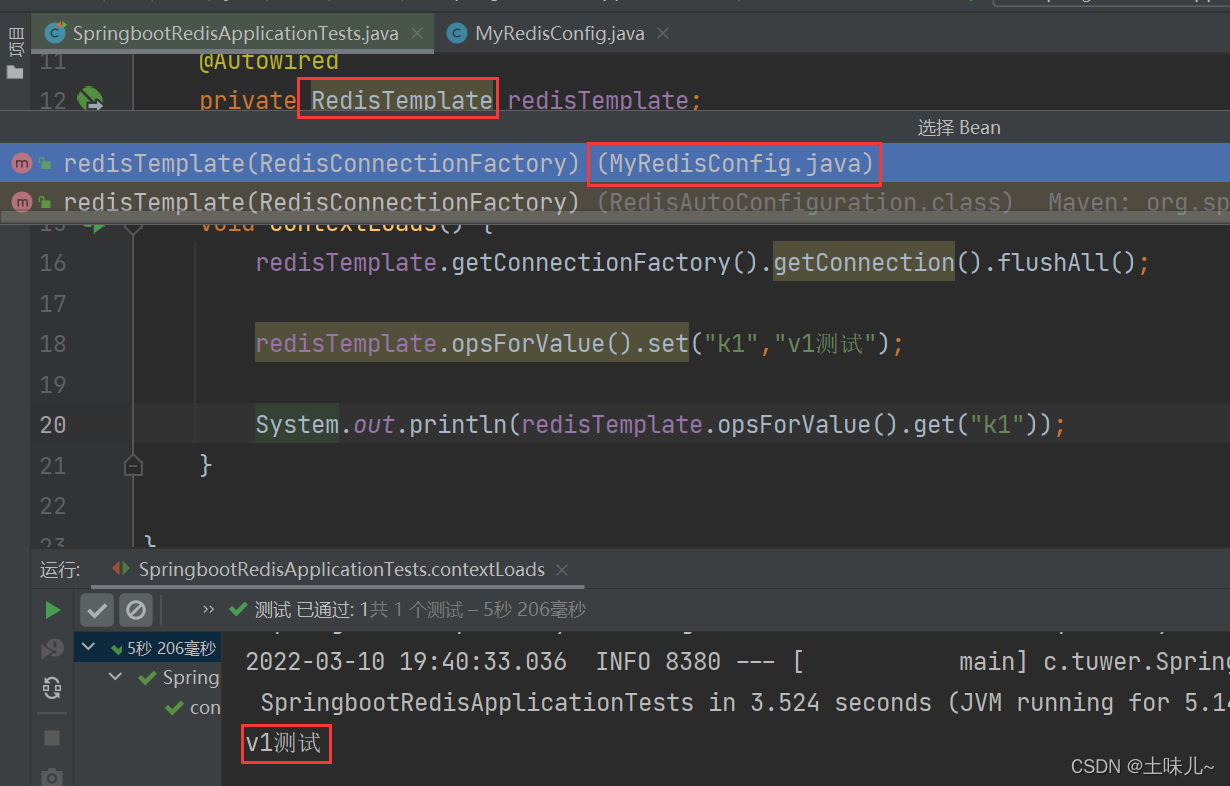This screenshot has width=1230, height=786.
Task: Rerun the test with the green Run icon
Action: pos(52,609)
